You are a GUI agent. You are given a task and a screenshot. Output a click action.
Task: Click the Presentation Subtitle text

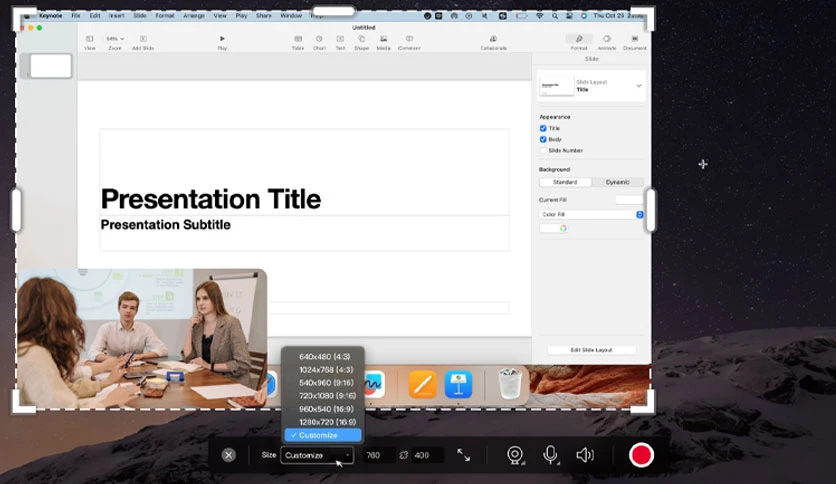[x=166, y=224]
